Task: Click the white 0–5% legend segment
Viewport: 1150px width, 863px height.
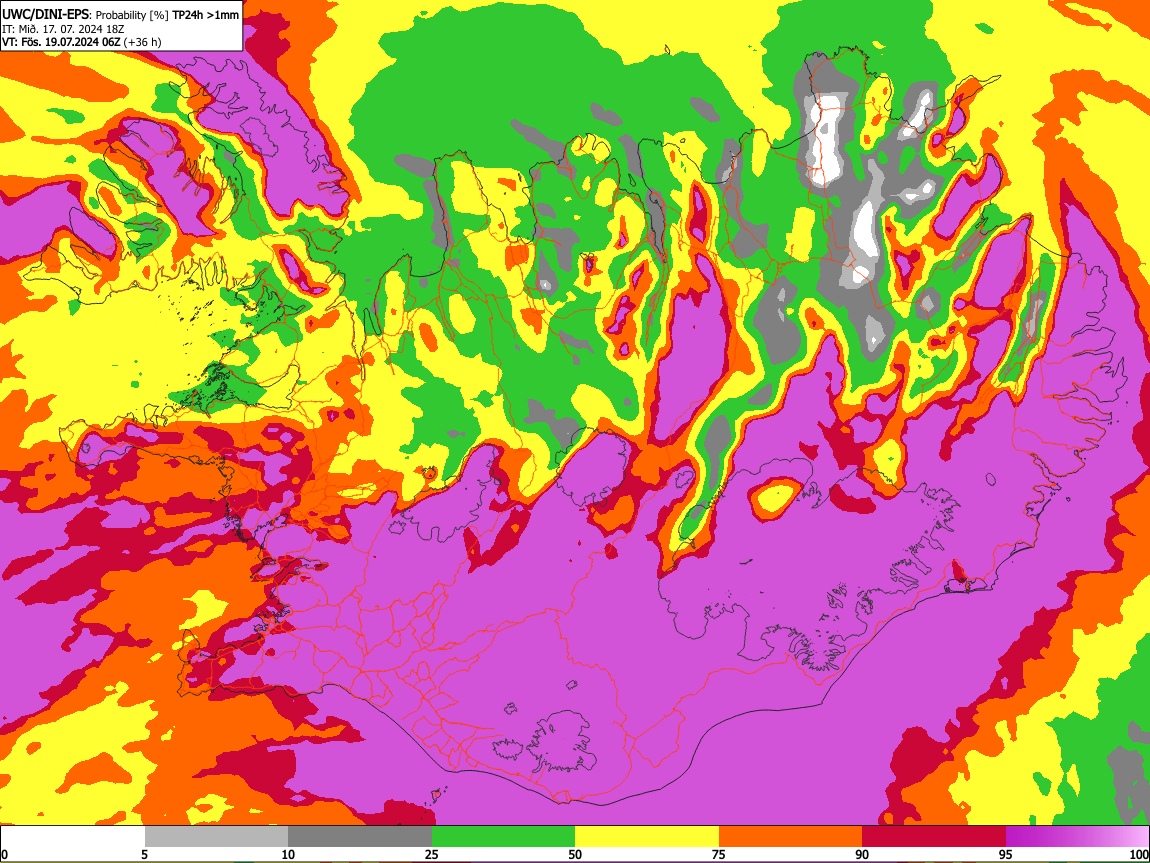Action: tap(73, 837)
